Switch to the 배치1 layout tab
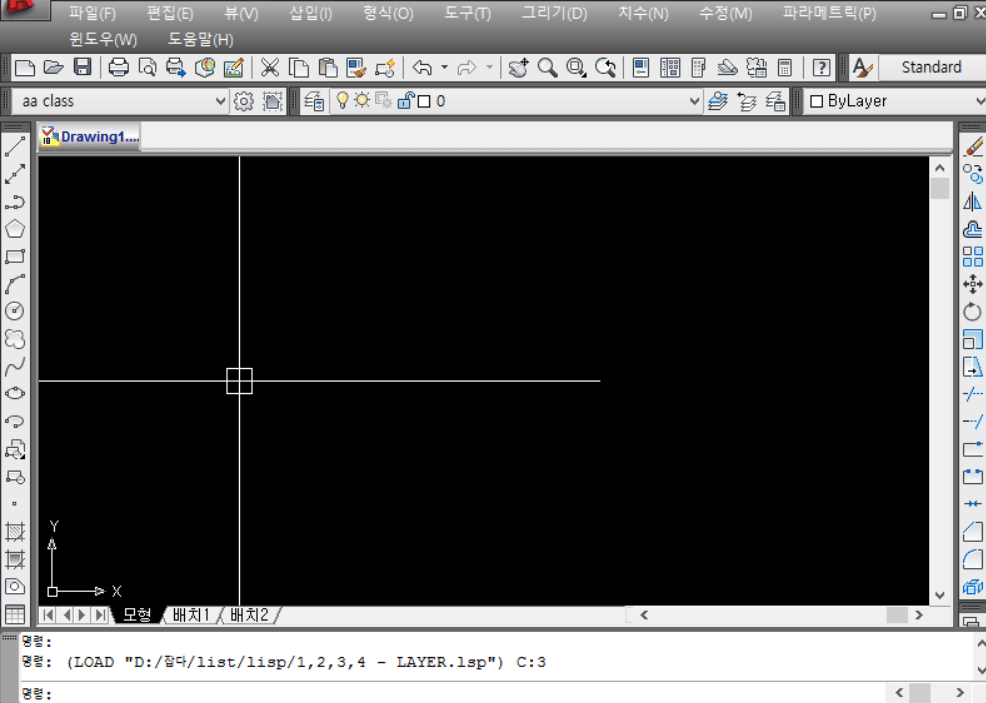Image resolution: width=986 pixels, height=703 pixels. [x=191, y=615]
